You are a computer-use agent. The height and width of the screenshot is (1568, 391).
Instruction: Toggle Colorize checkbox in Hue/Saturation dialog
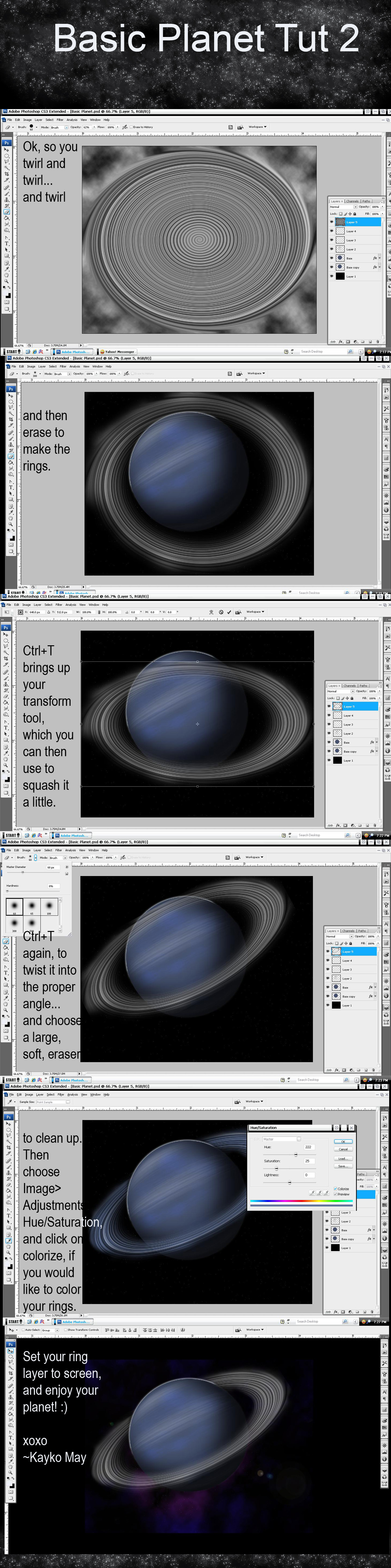click(336, 1189)
